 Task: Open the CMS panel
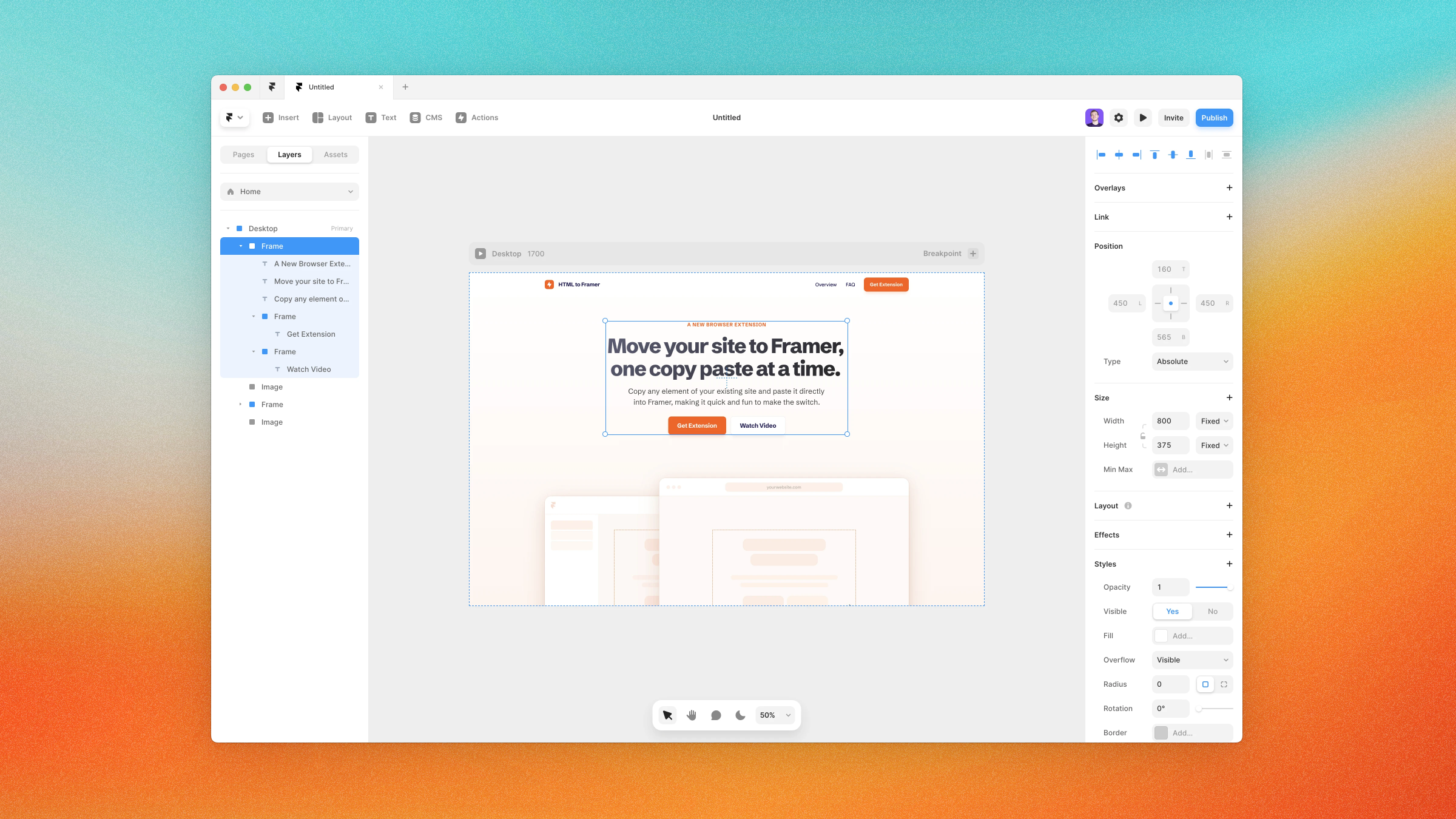[x=426, y=118]
